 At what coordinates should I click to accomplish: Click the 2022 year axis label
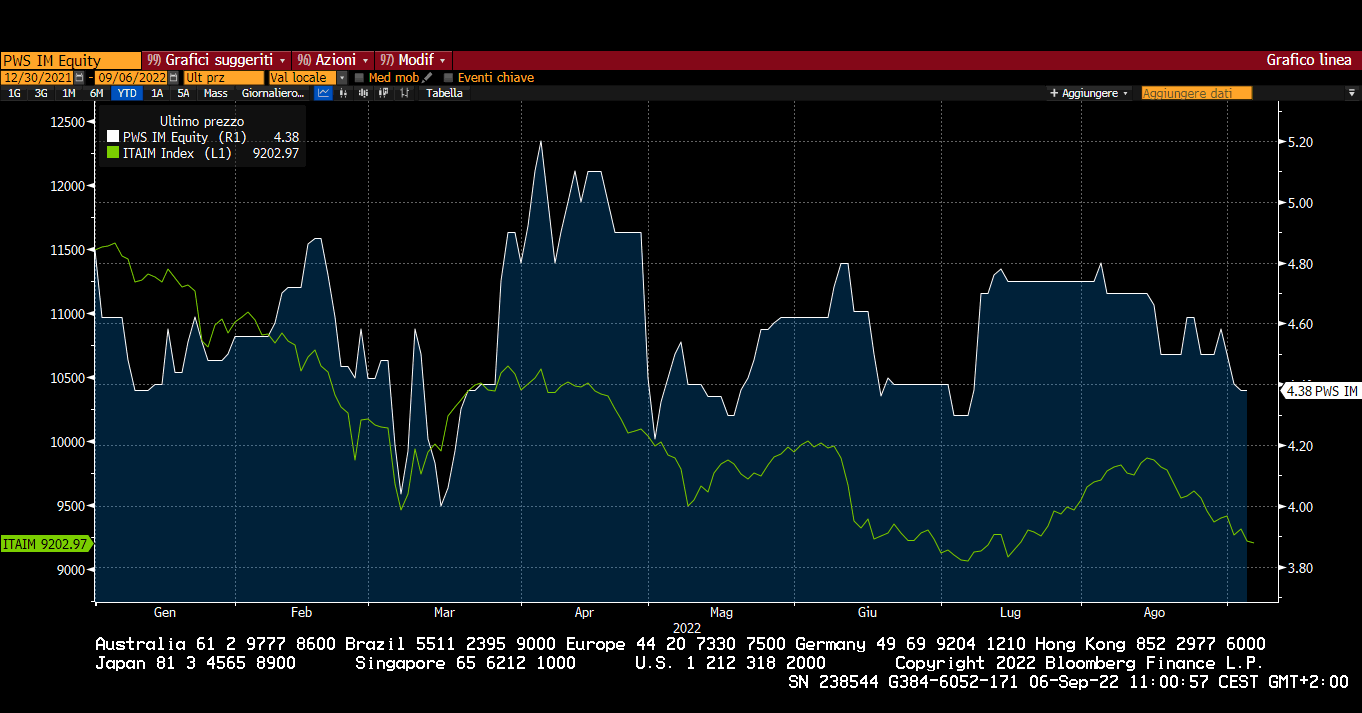point(687,627)
